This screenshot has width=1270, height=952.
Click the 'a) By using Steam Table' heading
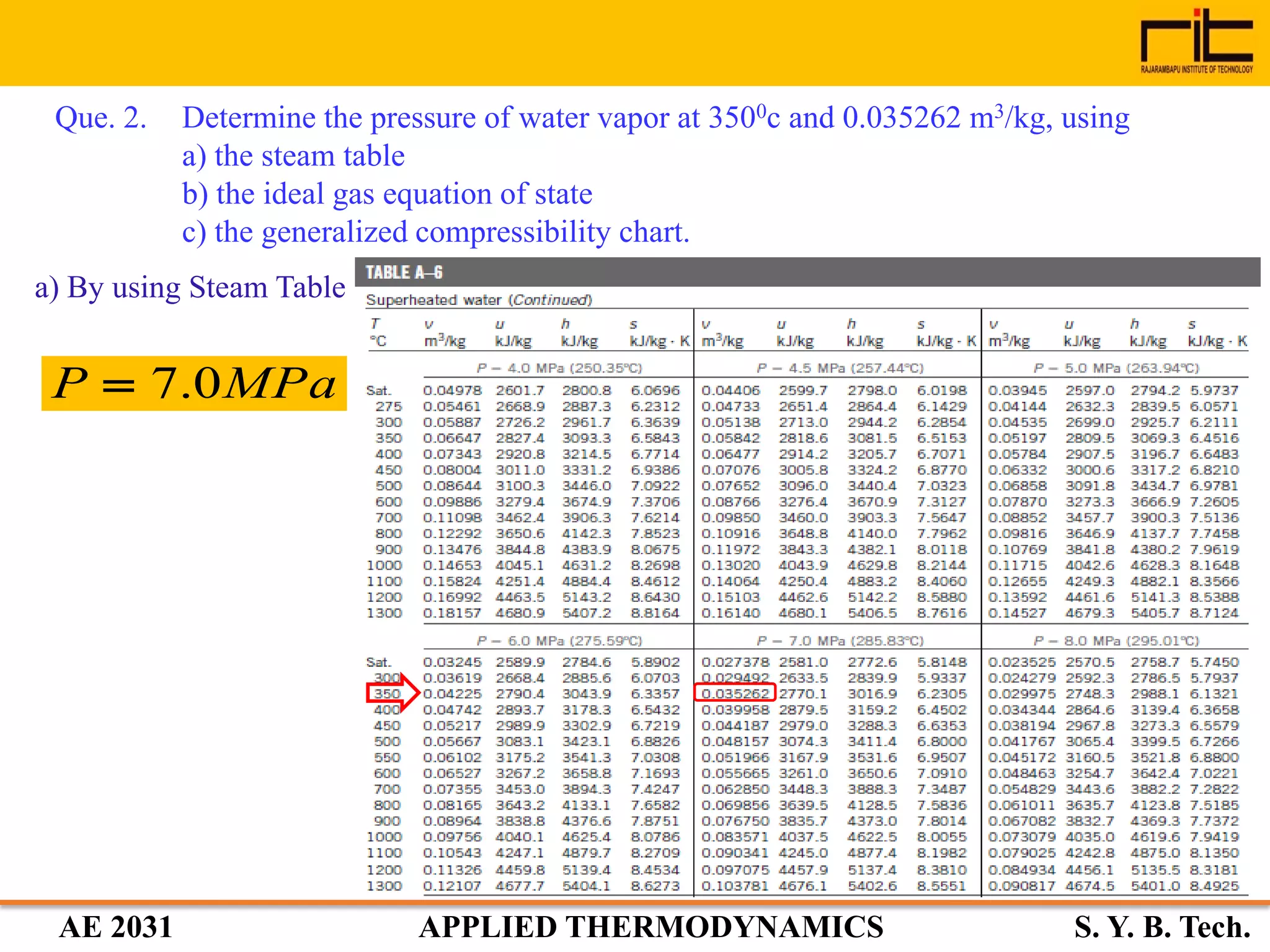190,288
